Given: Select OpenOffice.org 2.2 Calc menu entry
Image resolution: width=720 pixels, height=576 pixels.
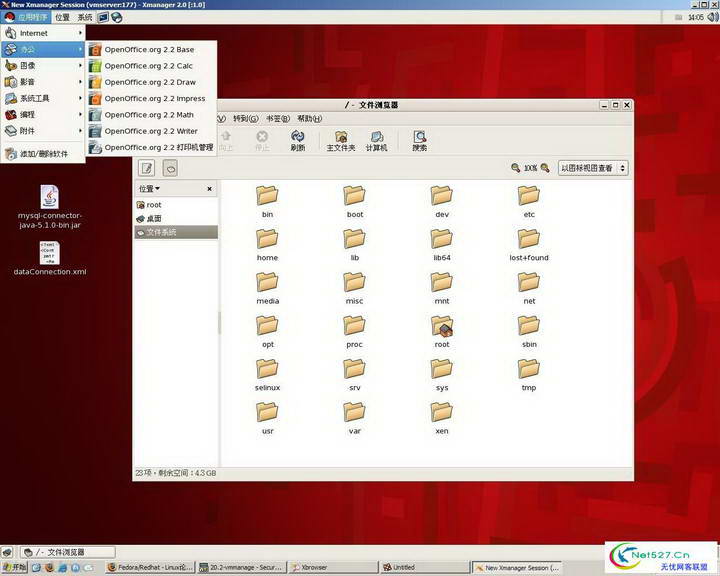Looking at the screenshot, I should (148, 66).
